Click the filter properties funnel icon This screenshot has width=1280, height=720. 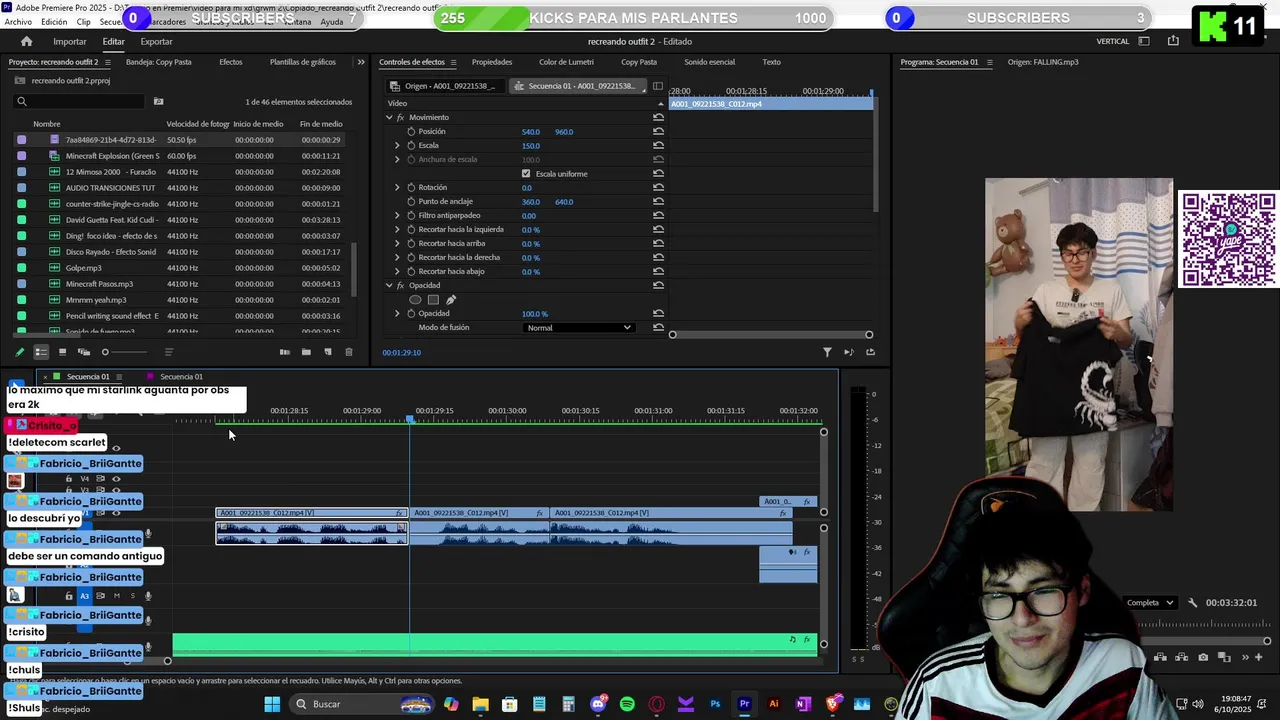point(827,352)
